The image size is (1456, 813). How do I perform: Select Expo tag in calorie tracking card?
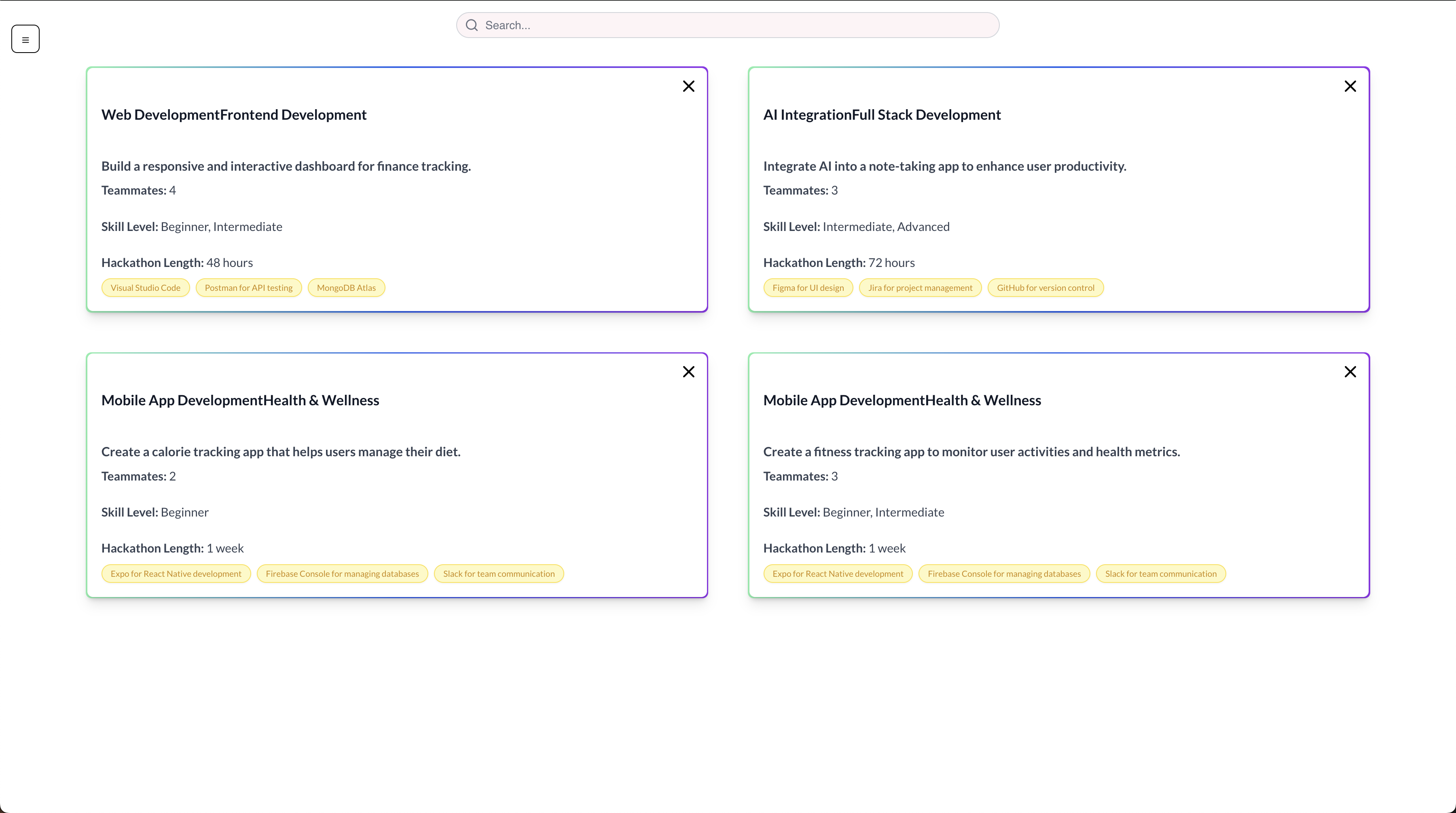[x=176, y=573]
